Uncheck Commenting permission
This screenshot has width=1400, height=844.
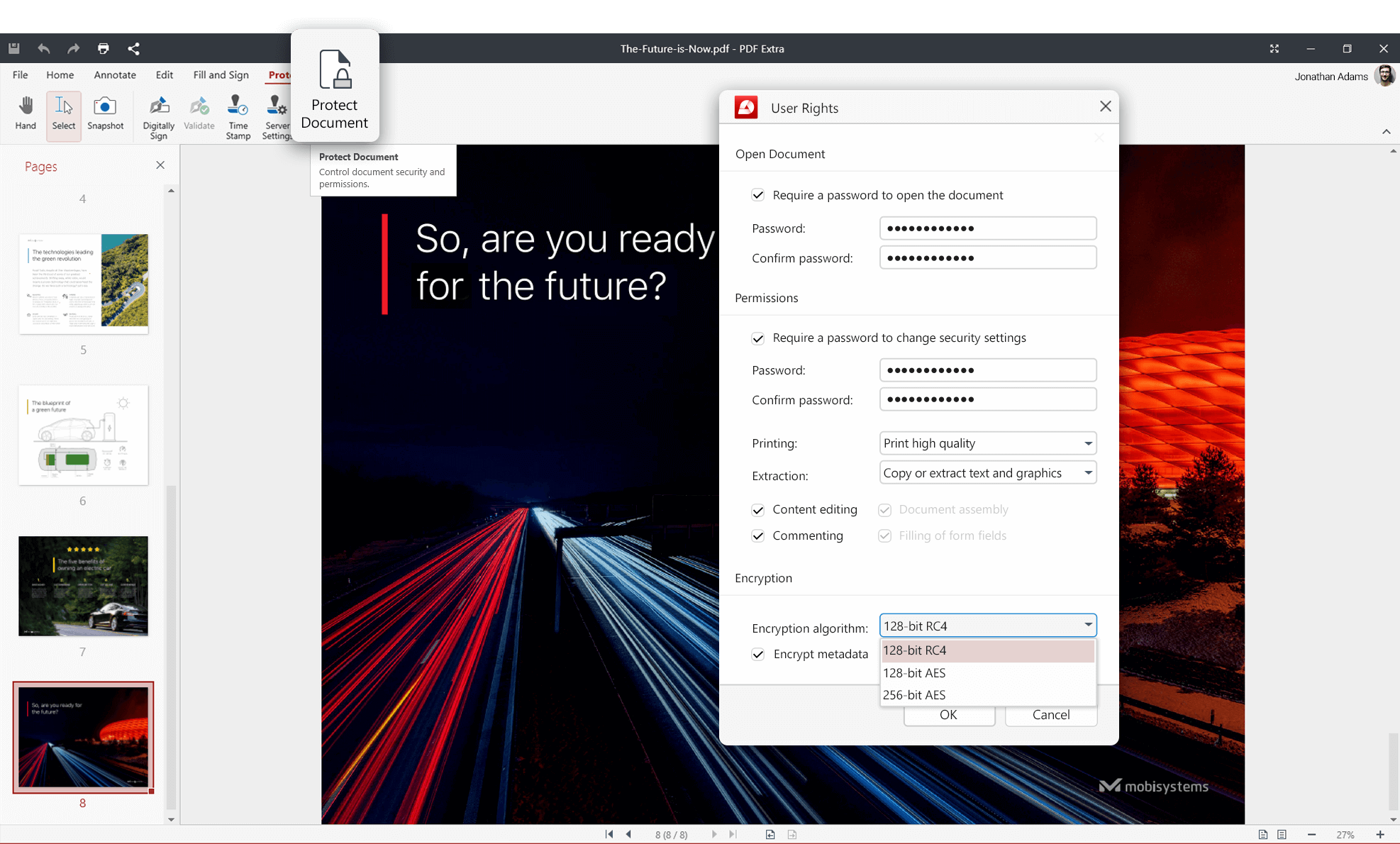coord(758,536)
